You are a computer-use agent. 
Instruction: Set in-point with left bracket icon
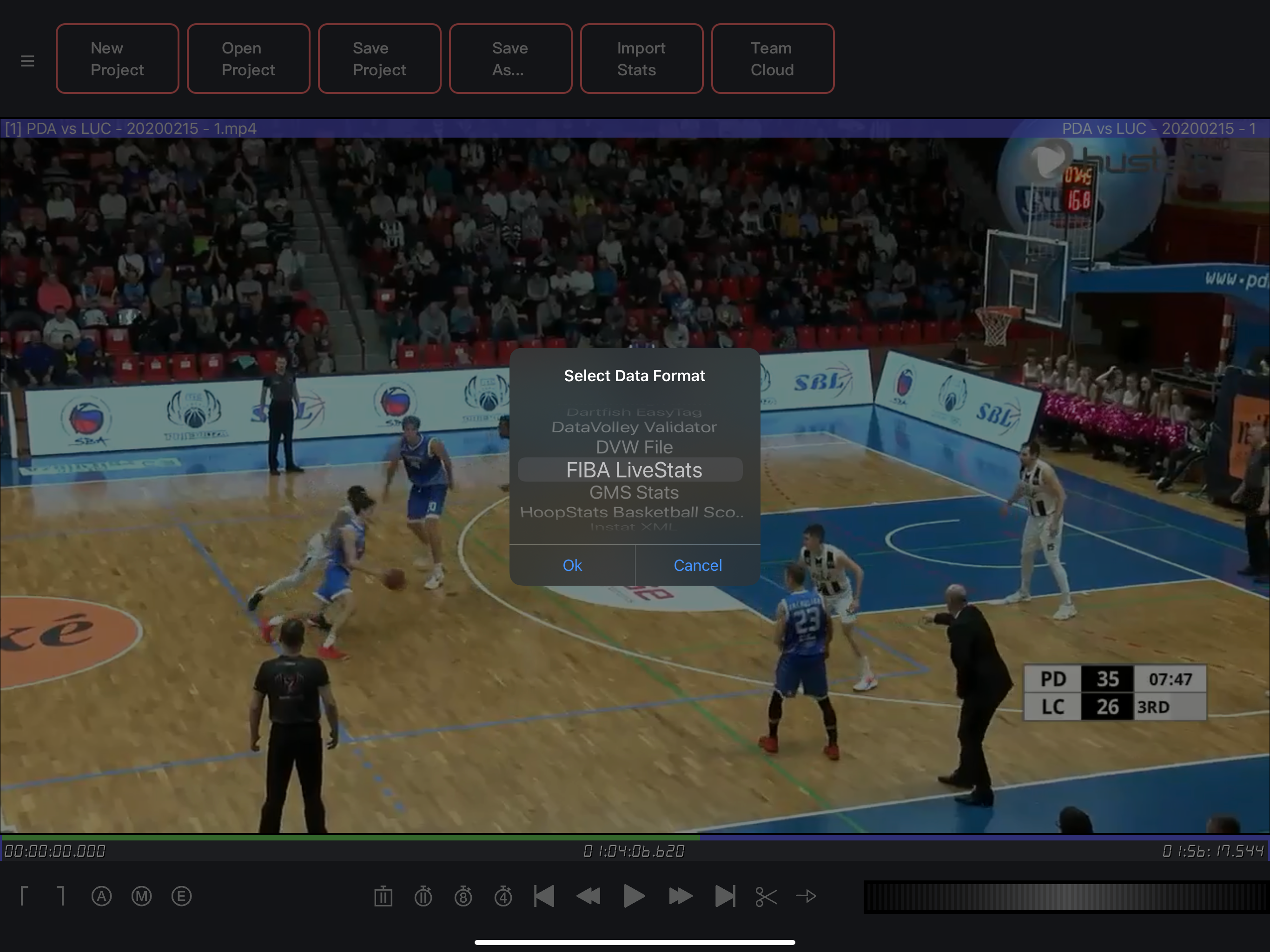click(24, 896)
